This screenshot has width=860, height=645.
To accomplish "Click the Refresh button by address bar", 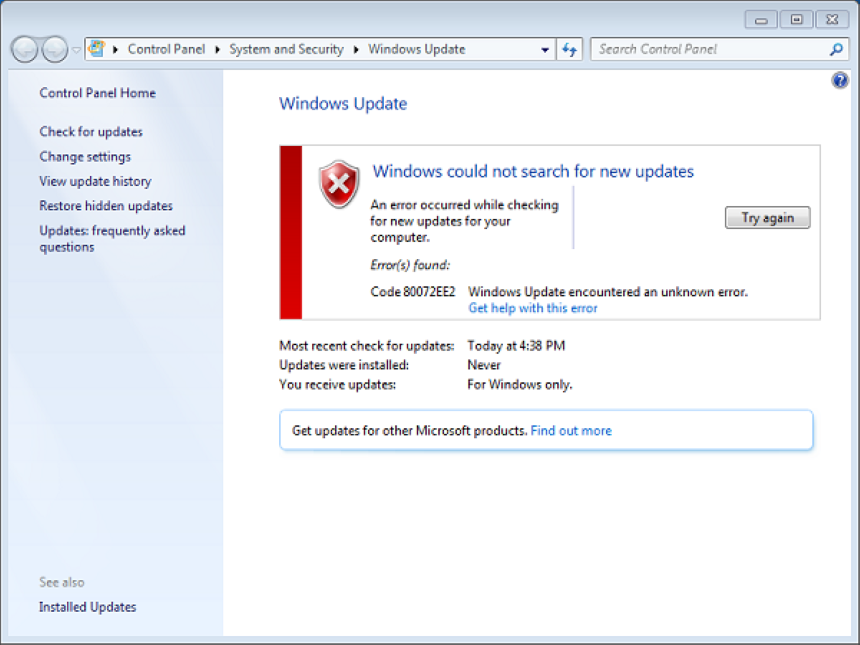I will pyautogui.click(x=569, y=50).
